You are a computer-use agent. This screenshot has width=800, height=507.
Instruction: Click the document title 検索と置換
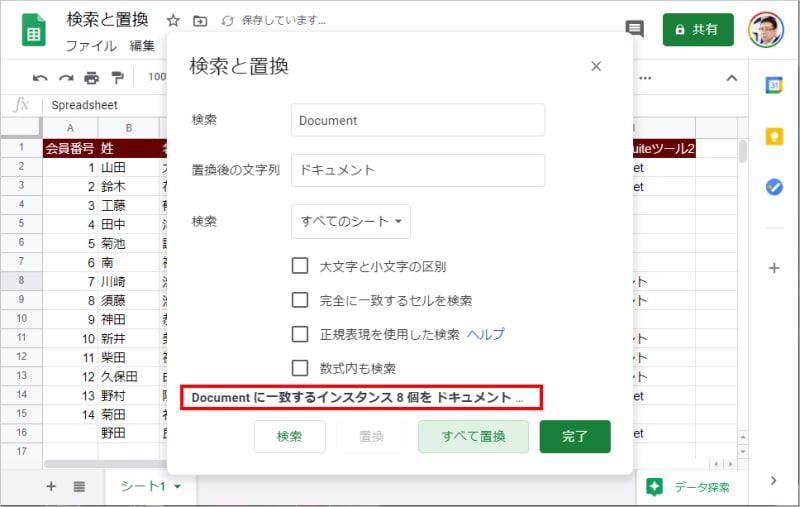click(x=107, y=20)
